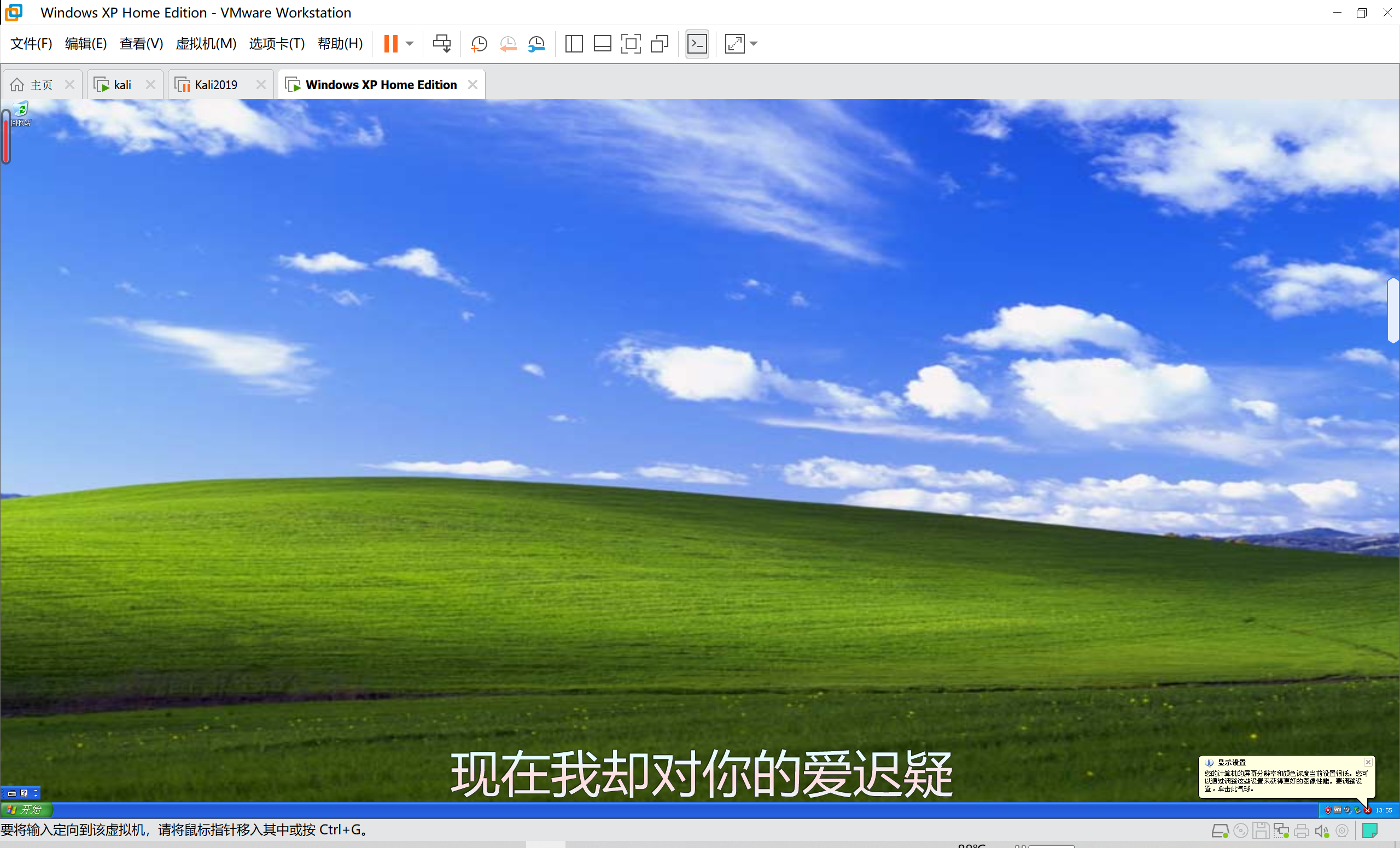Click the language bar keyboard icon

click(12, 793)
